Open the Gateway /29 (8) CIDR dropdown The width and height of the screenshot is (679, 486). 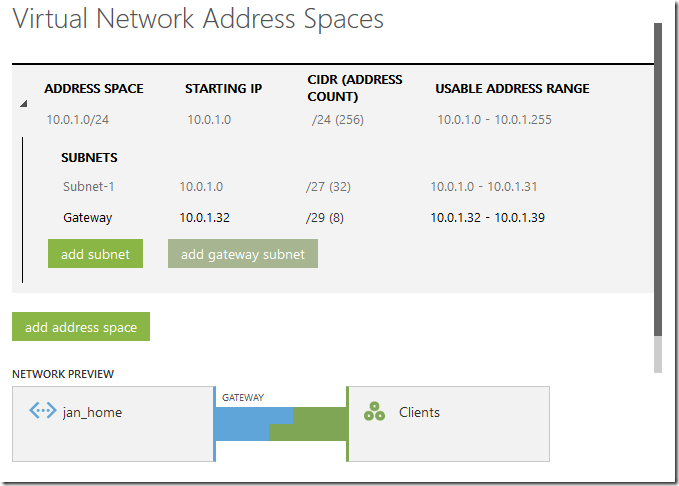(325, 217)
